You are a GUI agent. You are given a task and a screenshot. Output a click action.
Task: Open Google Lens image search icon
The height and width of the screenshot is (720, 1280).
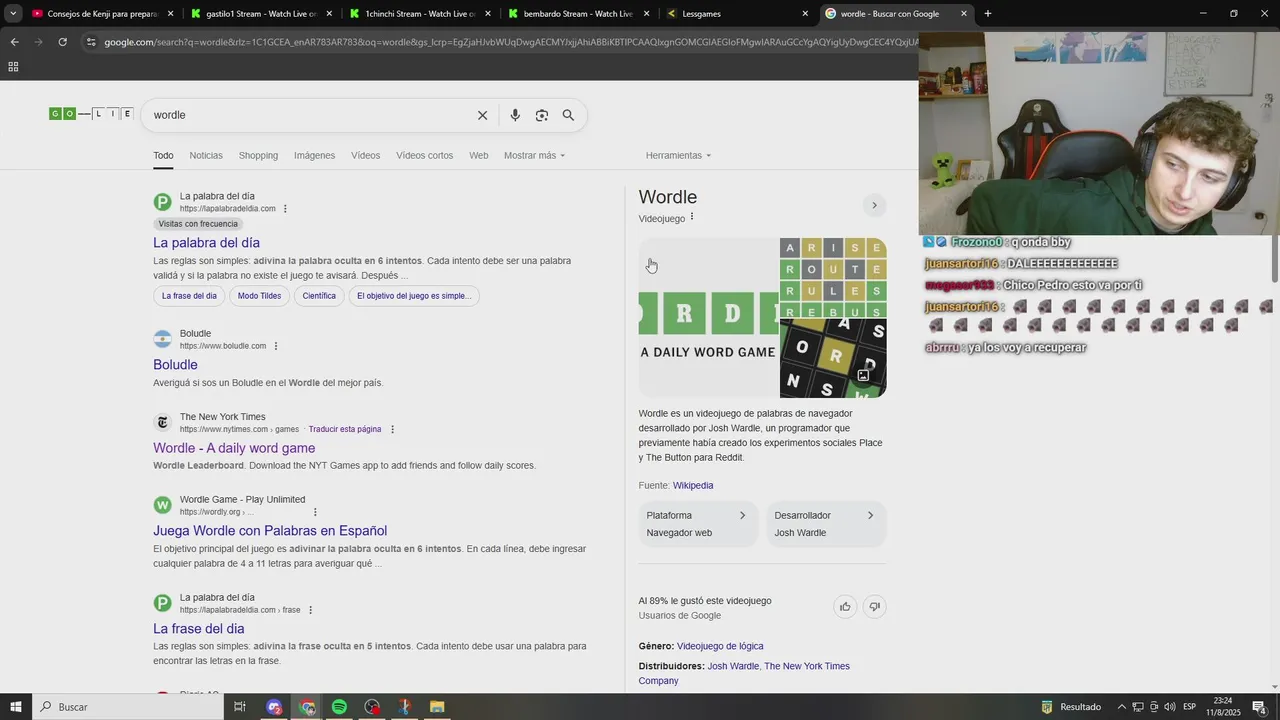tap(542, 115)
